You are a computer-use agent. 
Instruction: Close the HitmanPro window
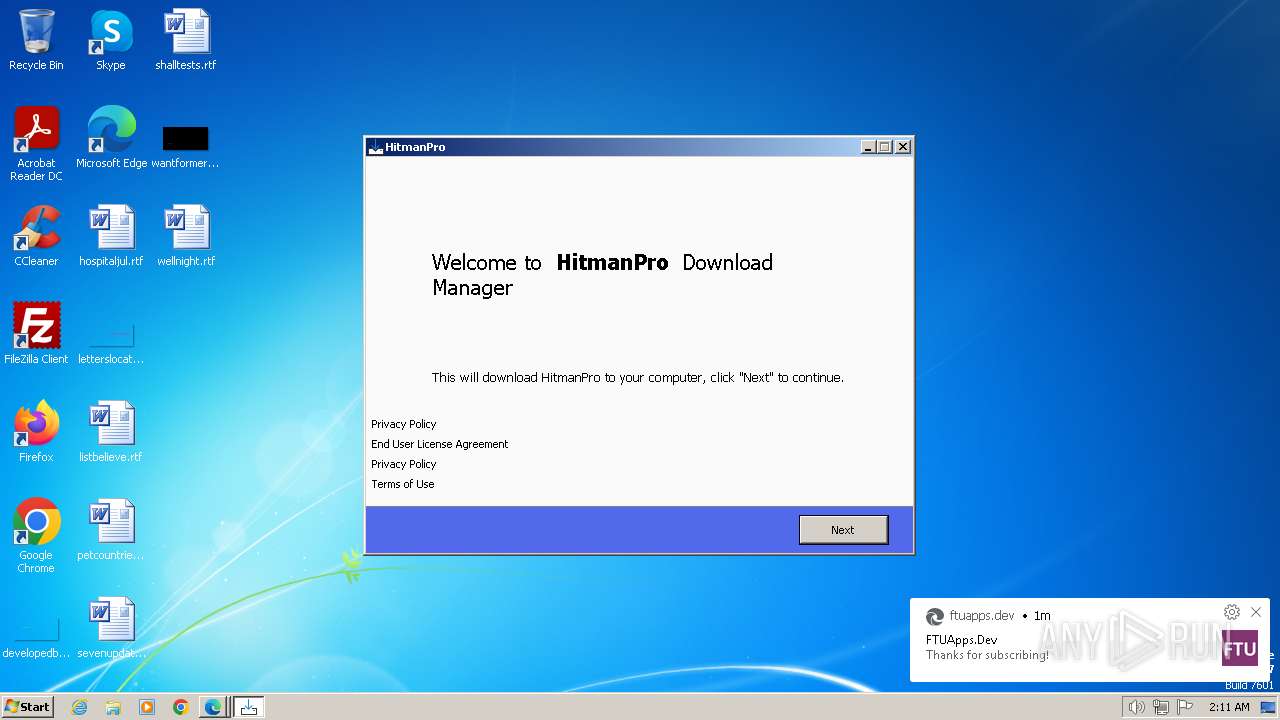pyautogui.click(x=903, y=147)
